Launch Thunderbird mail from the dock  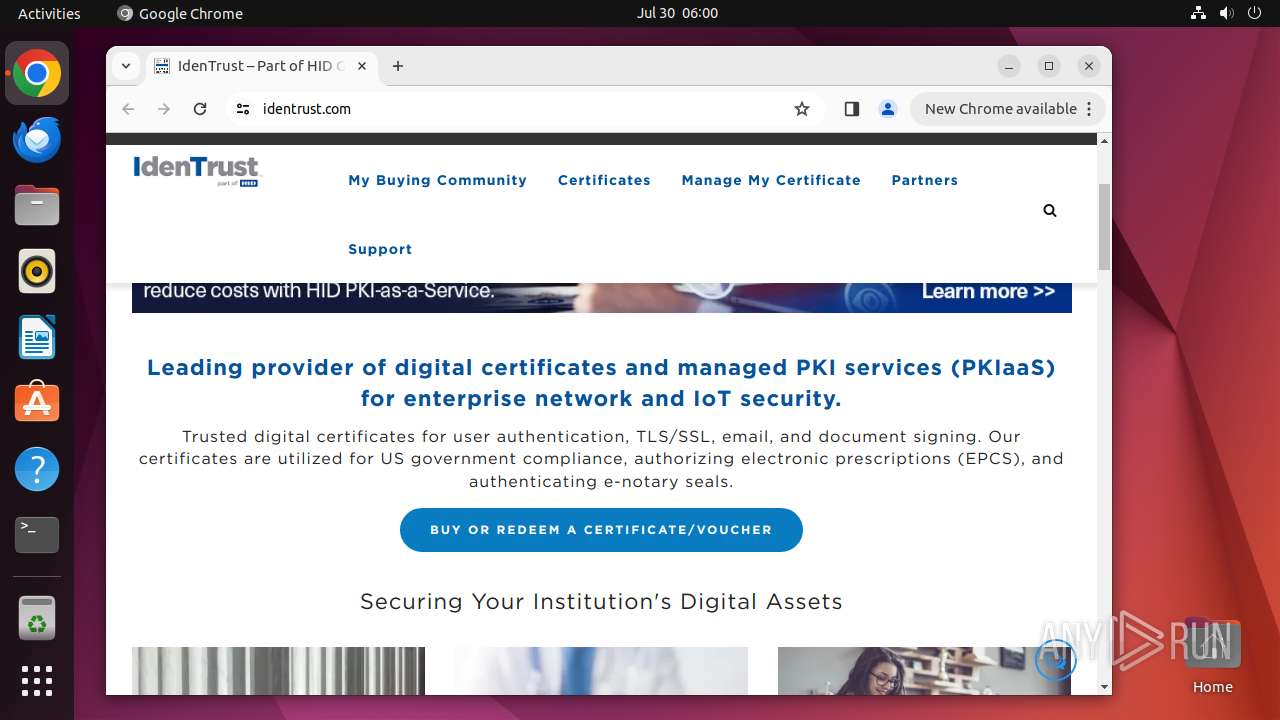pos(37,140)
